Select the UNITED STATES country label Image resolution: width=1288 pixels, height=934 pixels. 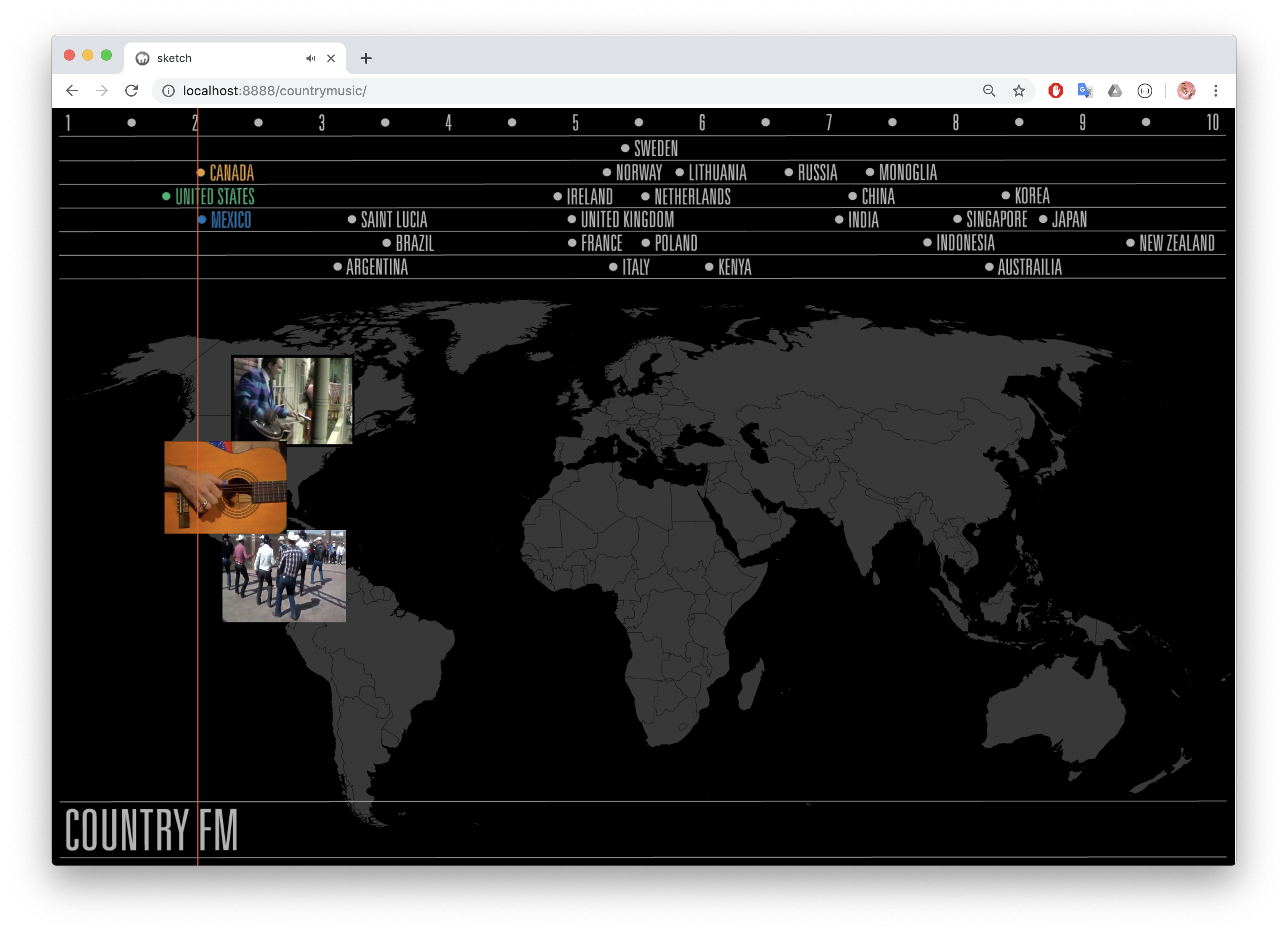point(215,197)
